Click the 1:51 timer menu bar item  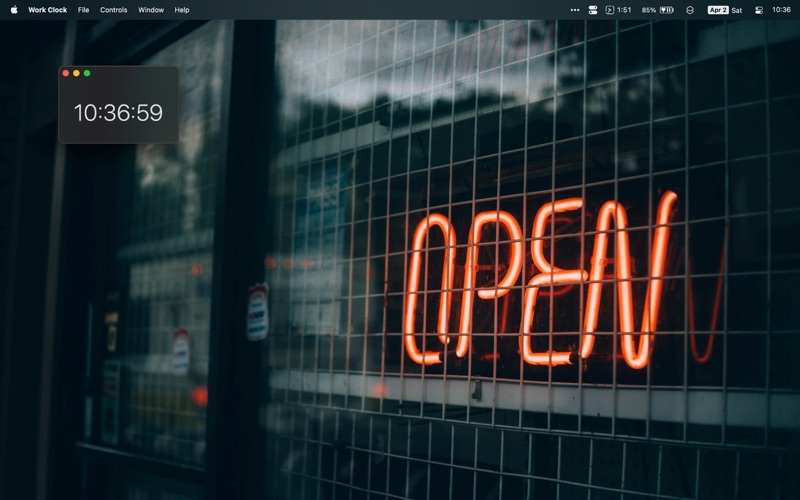(618, 10)
